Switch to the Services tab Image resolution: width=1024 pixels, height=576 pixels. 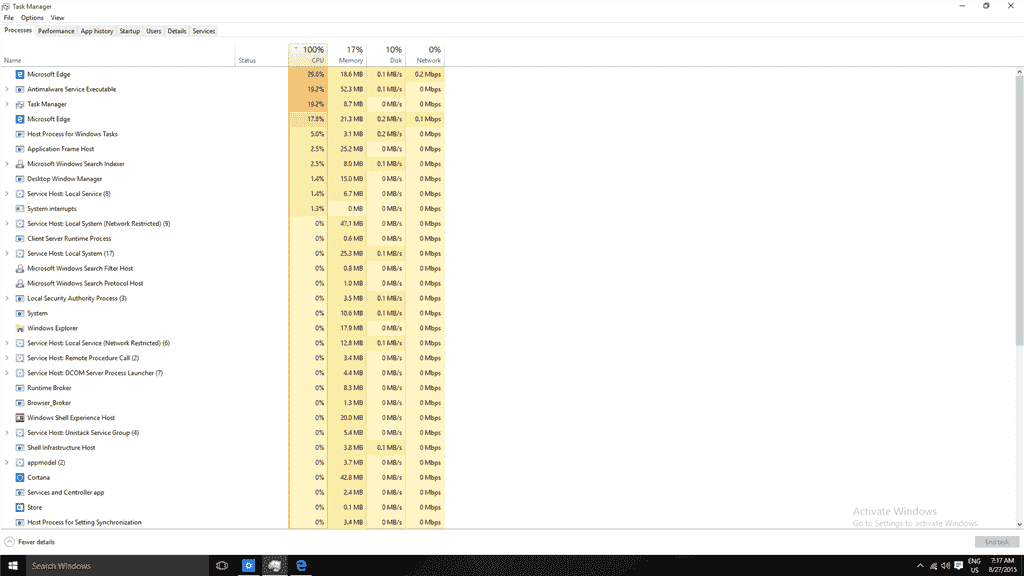click(x=204, y=31)
